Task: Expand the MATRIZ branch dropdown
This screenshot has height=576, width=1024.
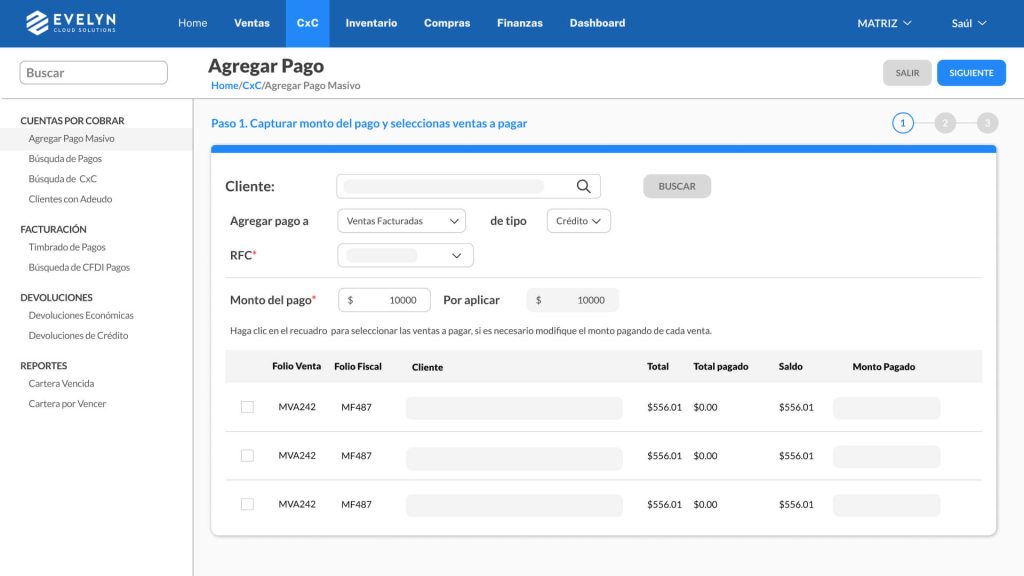Action: point(884,23)
